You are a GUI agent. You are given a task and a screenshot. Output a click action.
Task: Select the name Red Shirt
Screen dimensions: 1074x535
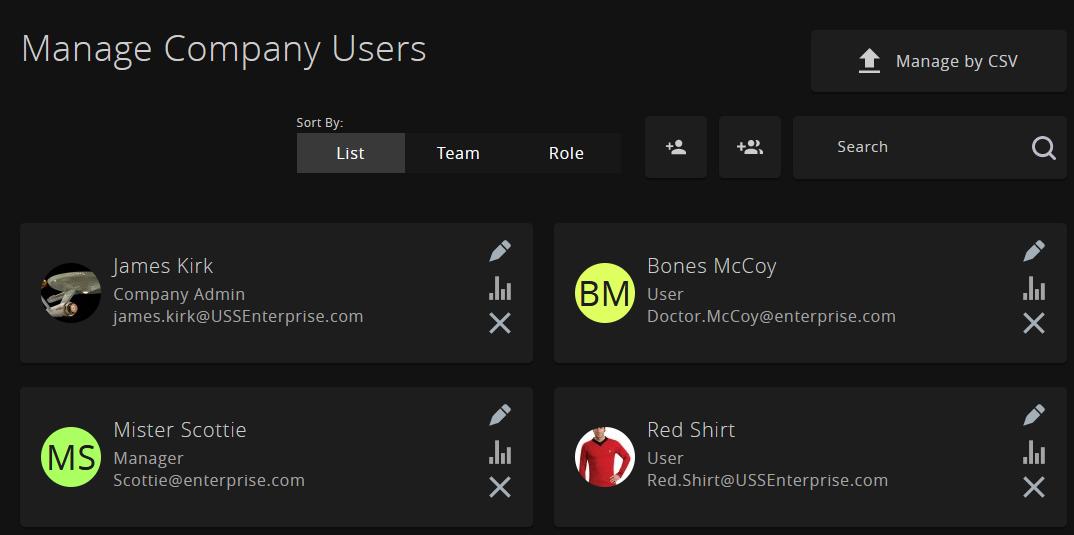pos(691,430)
